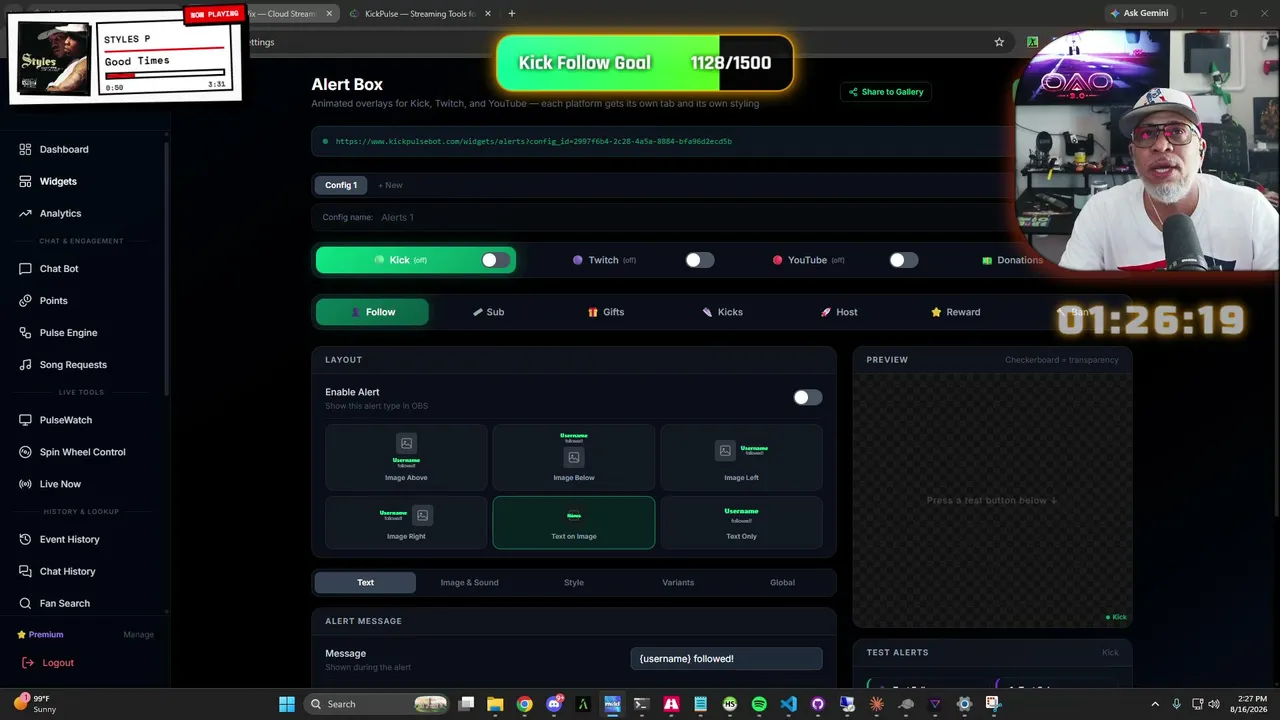The height and width of the screenshot is (720, 1280).
Task: Click the kickpulsebot widget alerts URL
Action: 534,142
